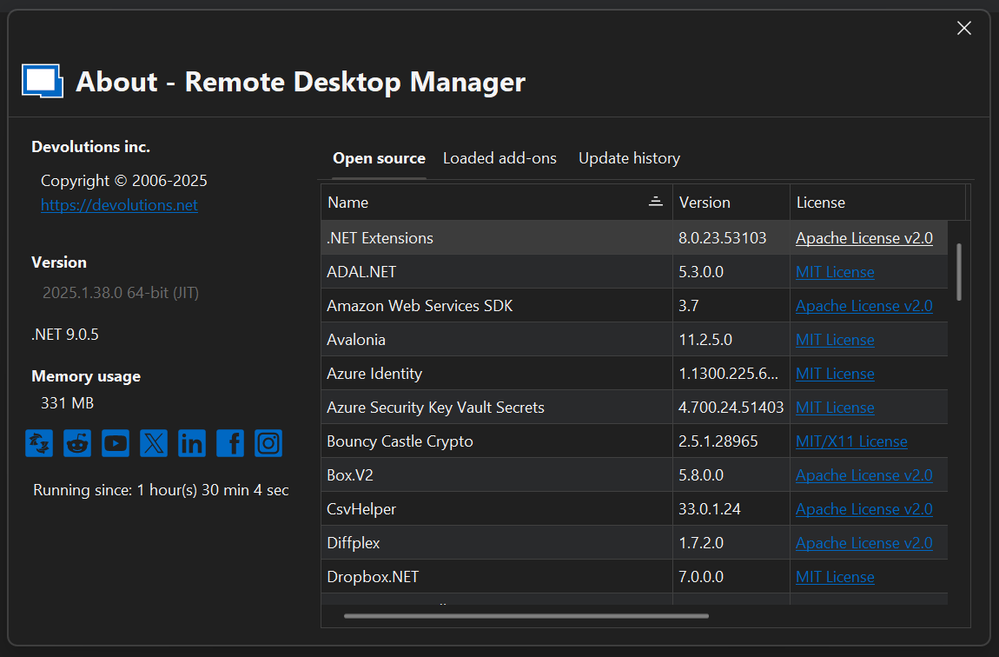This screenshot has width=999, height=657.
Task: Open the MIT License link for Azure Identity
Action: [835, 373]
